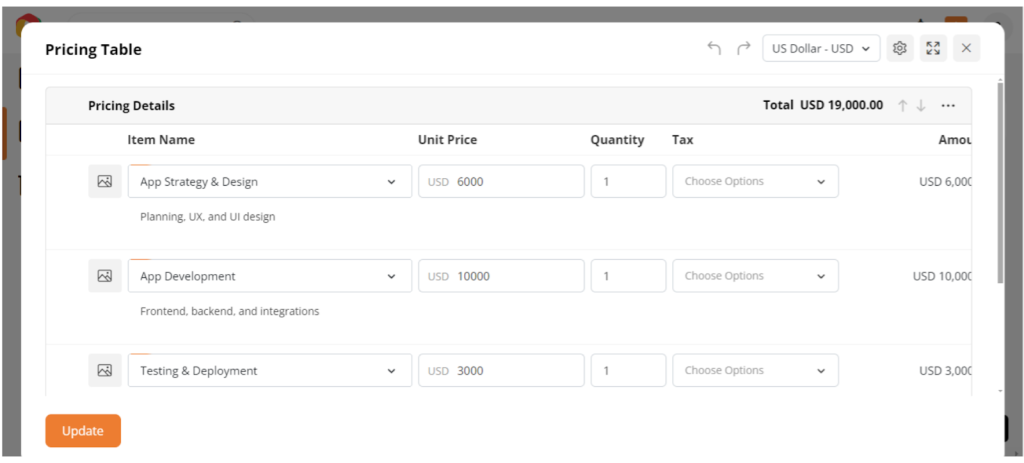Add image for App Strategy & Design
The image size is (1024, 463).
(x=105, y=182)
